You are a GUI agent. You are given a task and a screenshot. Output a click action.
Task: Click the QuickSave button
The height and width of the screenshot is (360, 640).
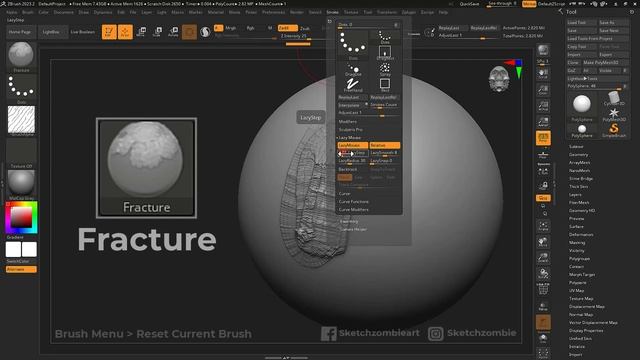470,4
